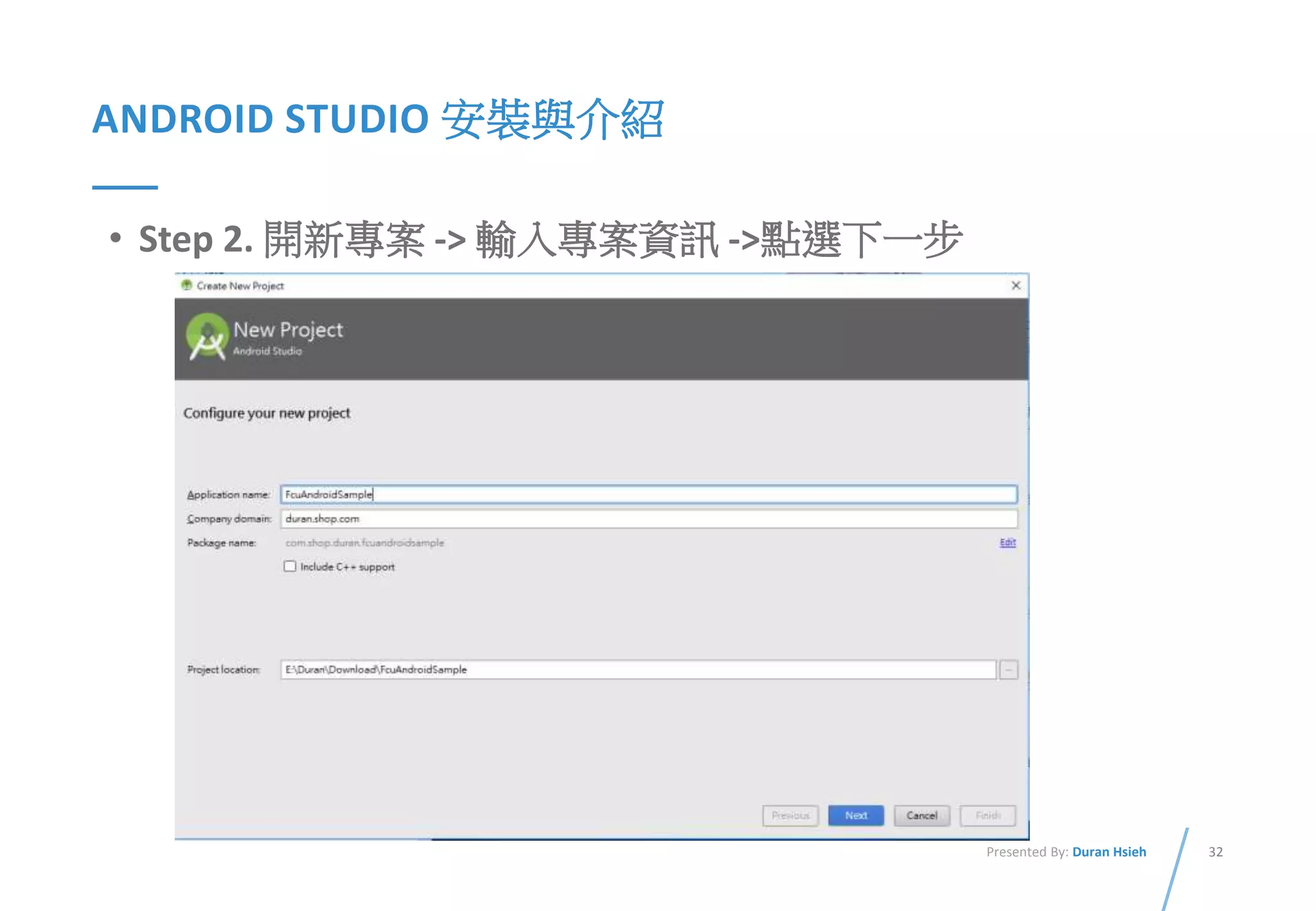Click the 'Create New Project' title text
Viewport: 1316px width, 911px height.
tap(240, 286)
